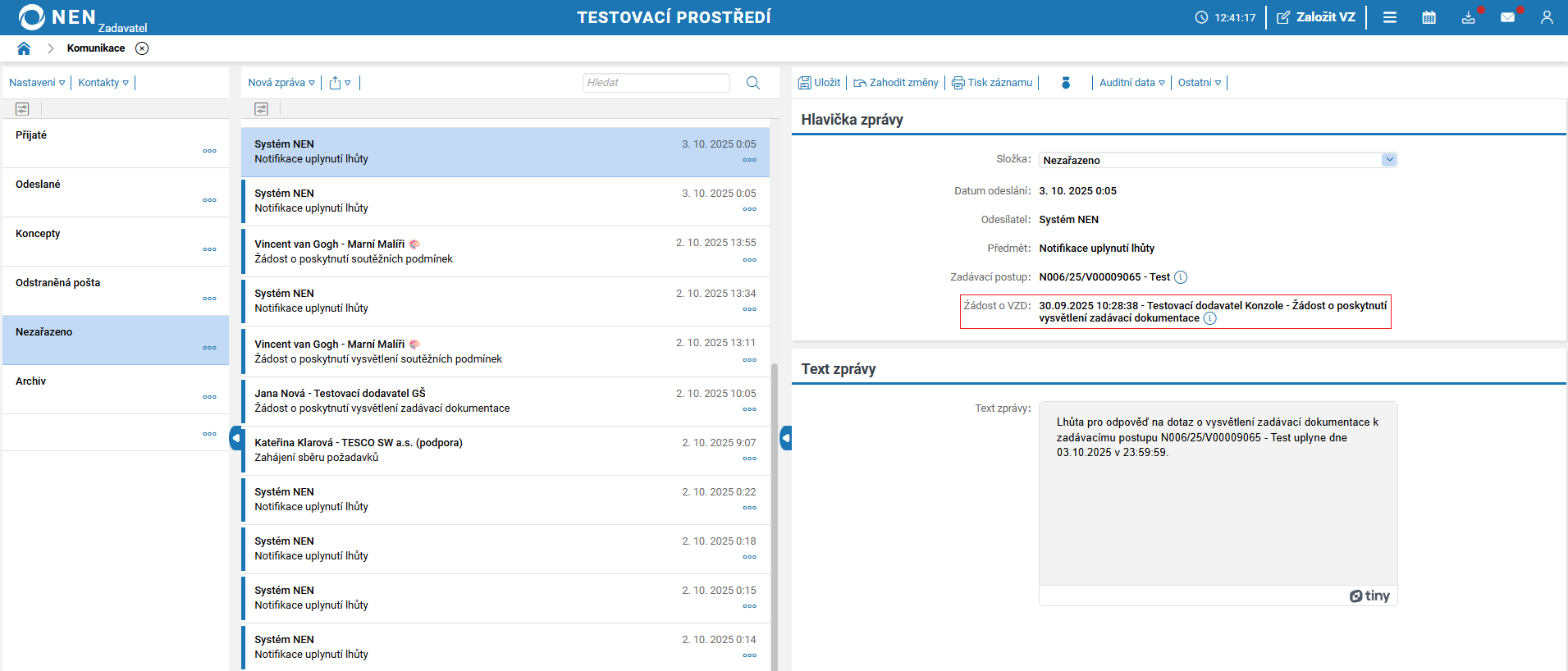
Task: Select the Přijaté folder
Action: (x=31, y=135)
